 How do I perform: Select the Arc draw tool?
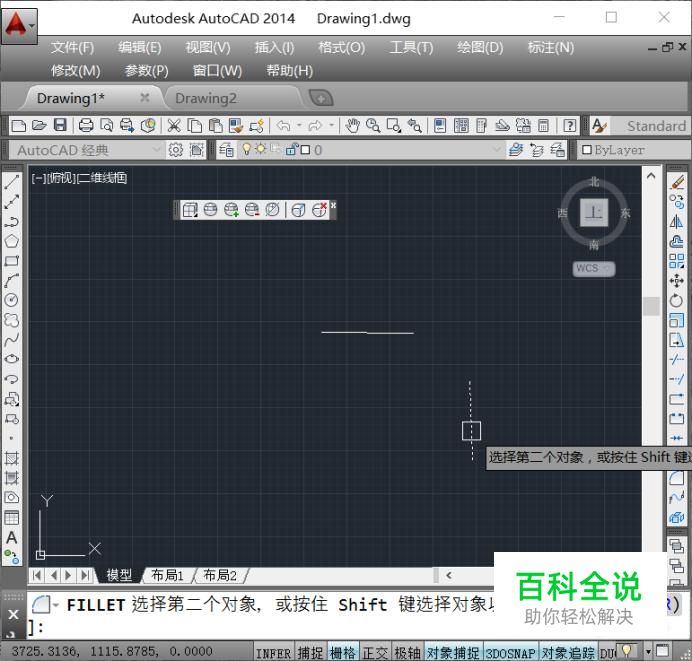[11, 280]
